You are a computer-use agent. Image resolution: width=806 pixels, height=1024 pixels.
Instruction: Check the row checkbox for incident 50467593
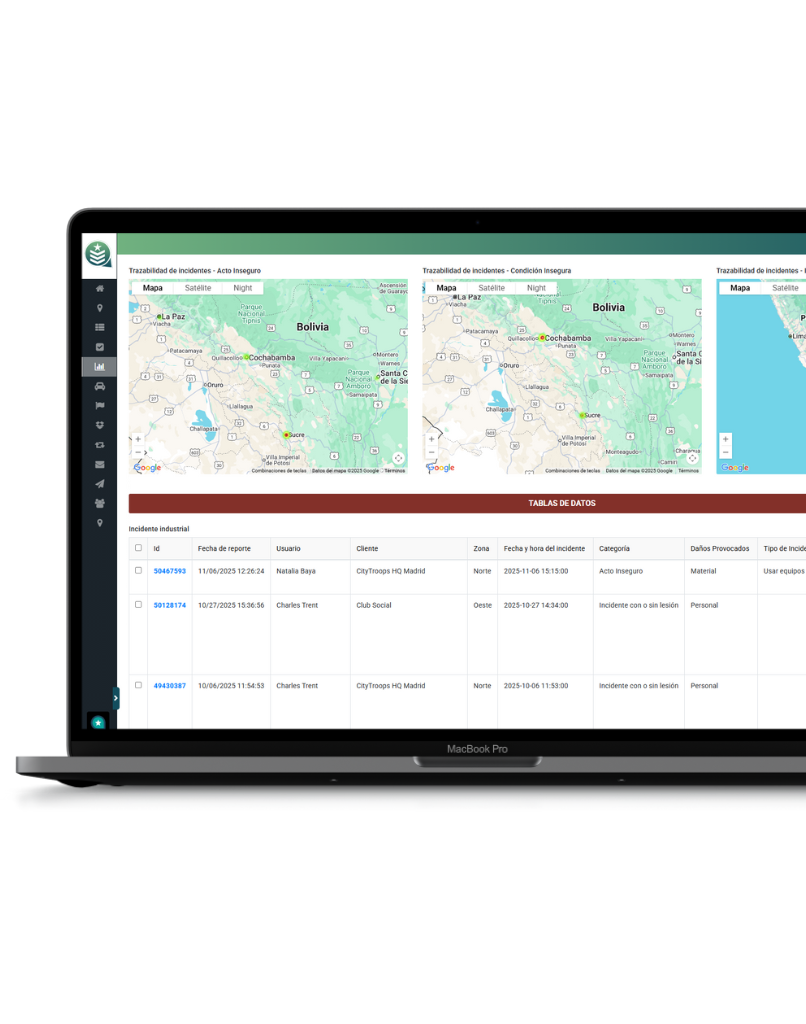tap(138, 570)
